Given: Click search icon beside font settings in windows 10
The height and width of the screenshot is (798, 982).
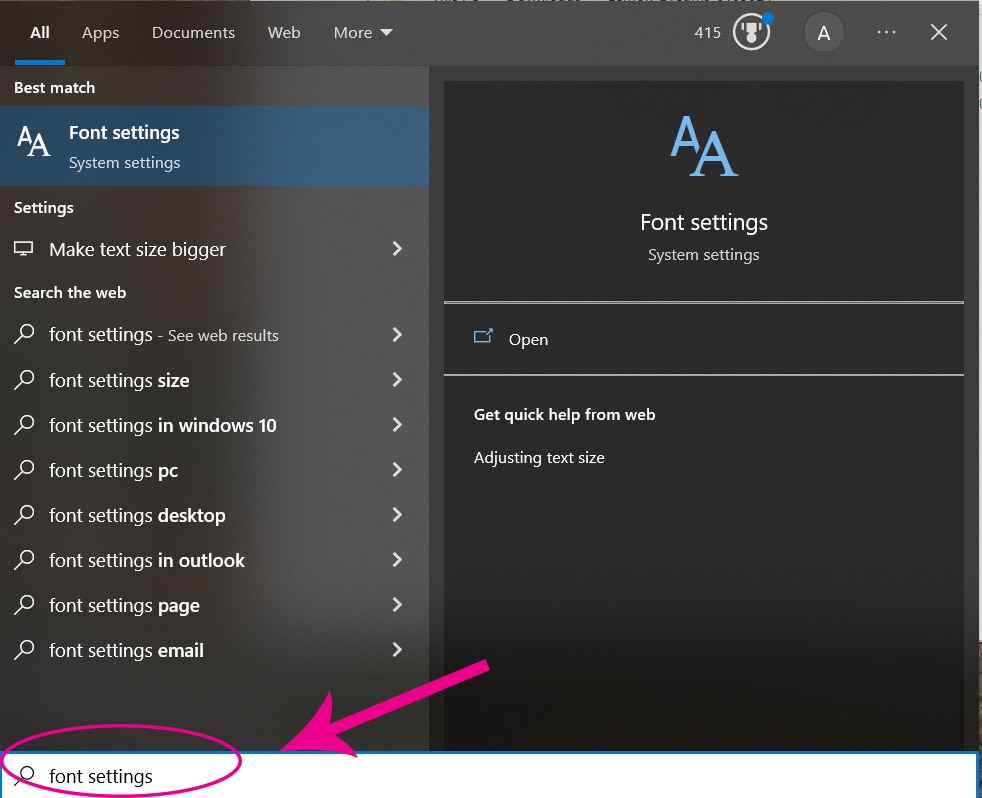Looking at the screenshot, I should click(x=24, y=425).
